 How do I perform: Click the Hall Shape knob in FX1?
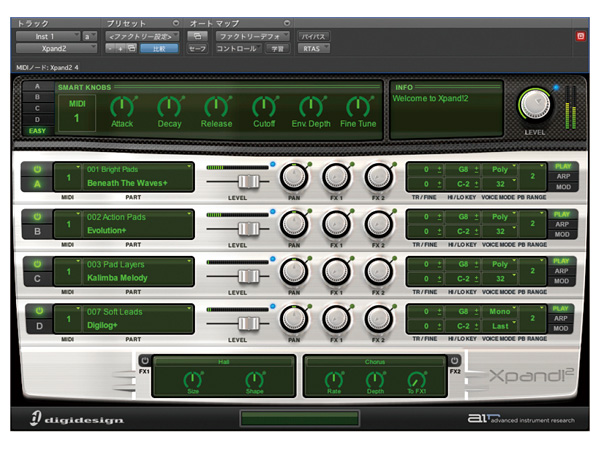254,380
